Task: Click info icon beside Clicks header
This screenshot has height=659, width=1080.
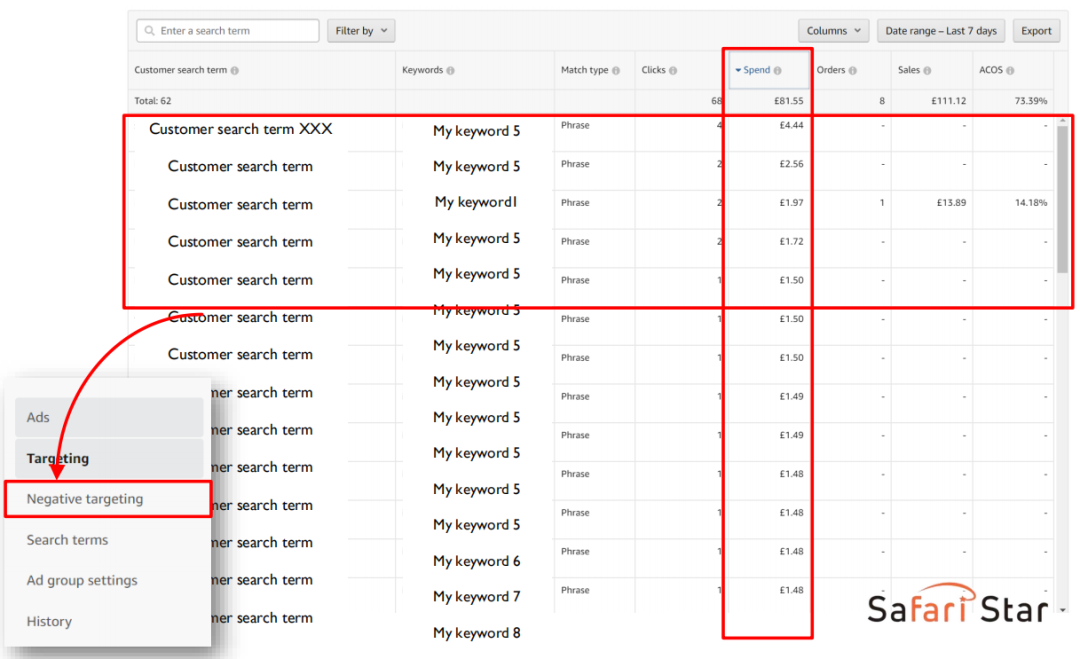Action: [673, 71]
